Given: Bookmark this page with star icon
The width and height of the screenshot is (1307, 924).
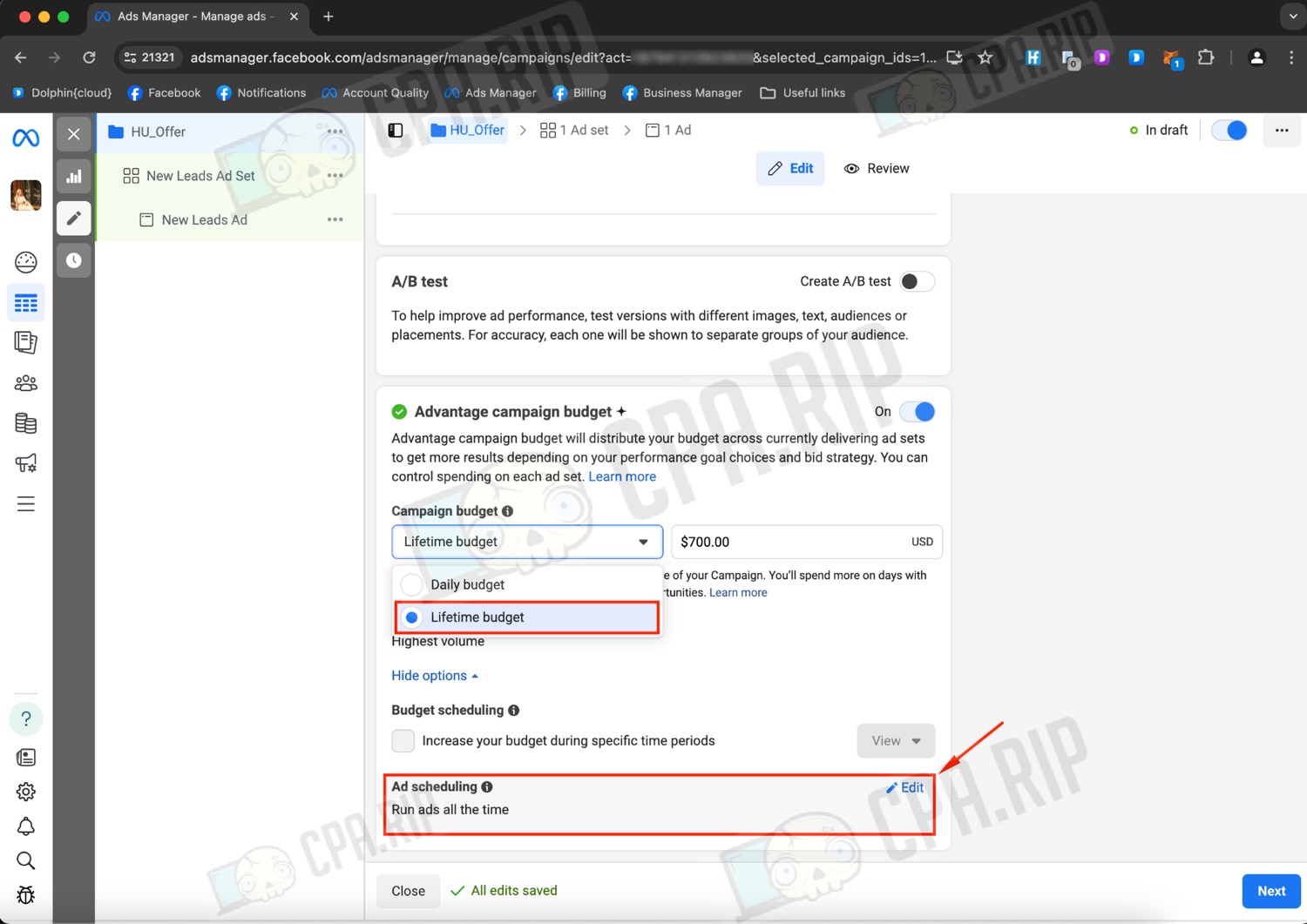Looking at the screenshot, I should (x=985, y=57).
